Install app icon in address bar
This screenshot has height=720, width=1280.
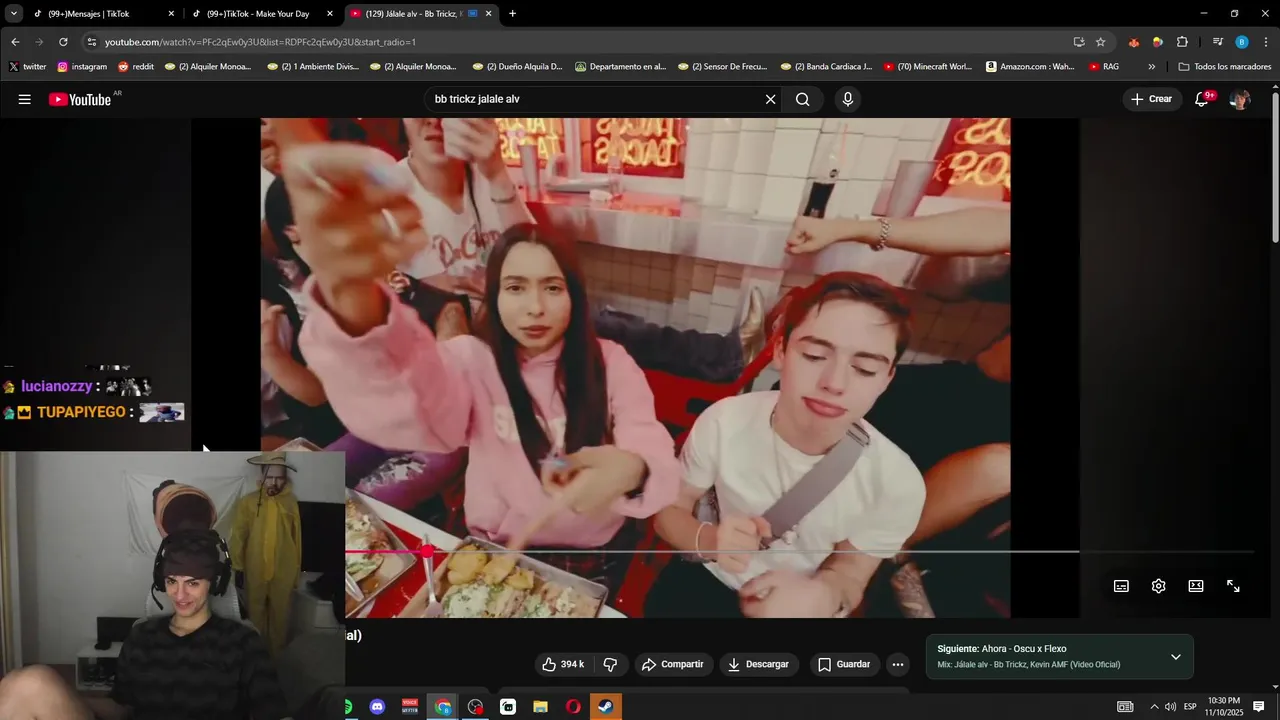1078,42
